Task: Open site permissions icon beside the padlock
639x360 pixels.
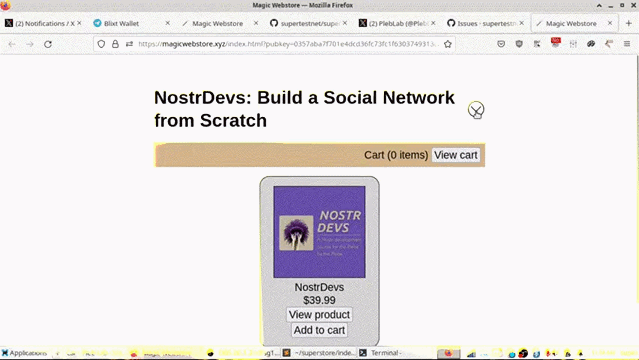Action: coord(129,44)
